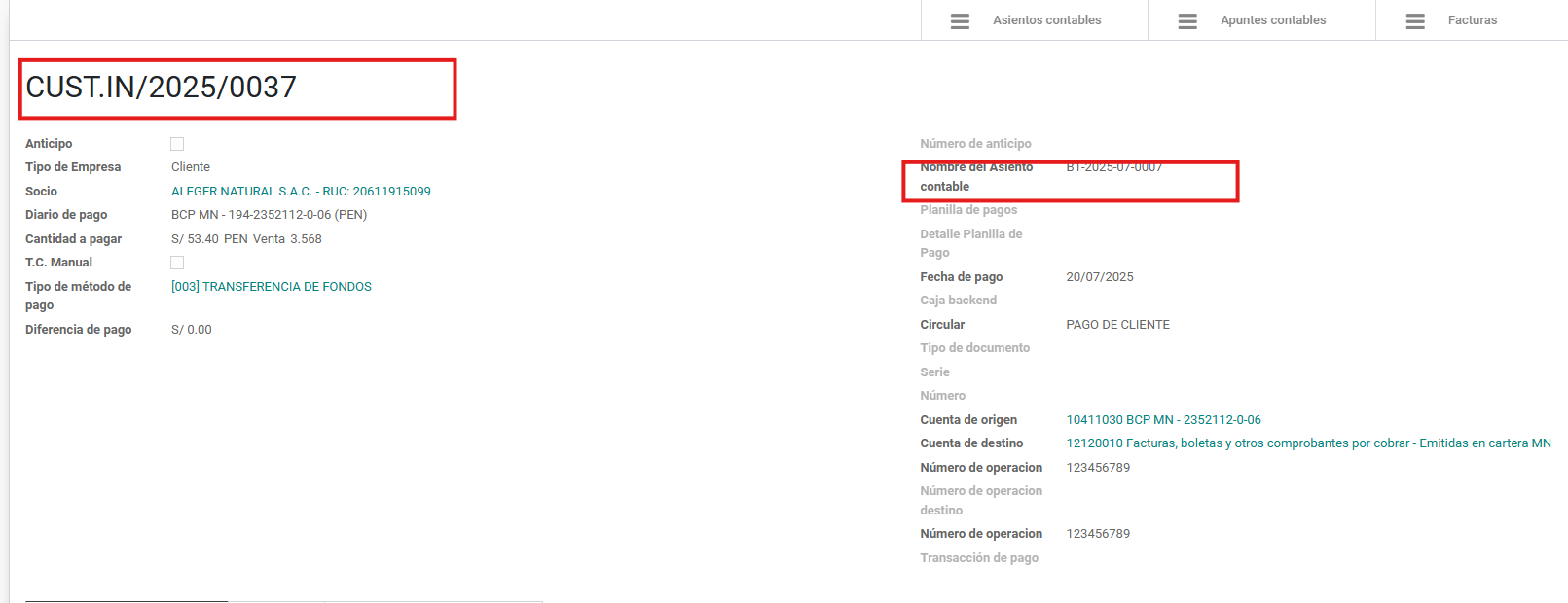Click the journal entry name B1-2025-07-0007
This screenshot has width=1568, height=603.
(x=1113, y=168)
